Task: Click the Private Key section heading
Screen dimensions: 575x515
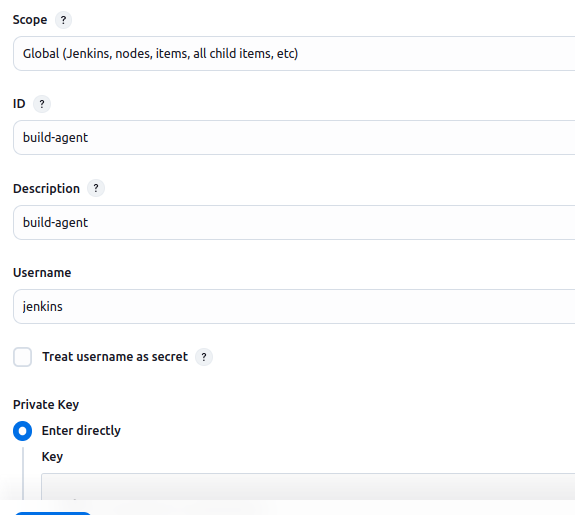Action: coord(46,405)
